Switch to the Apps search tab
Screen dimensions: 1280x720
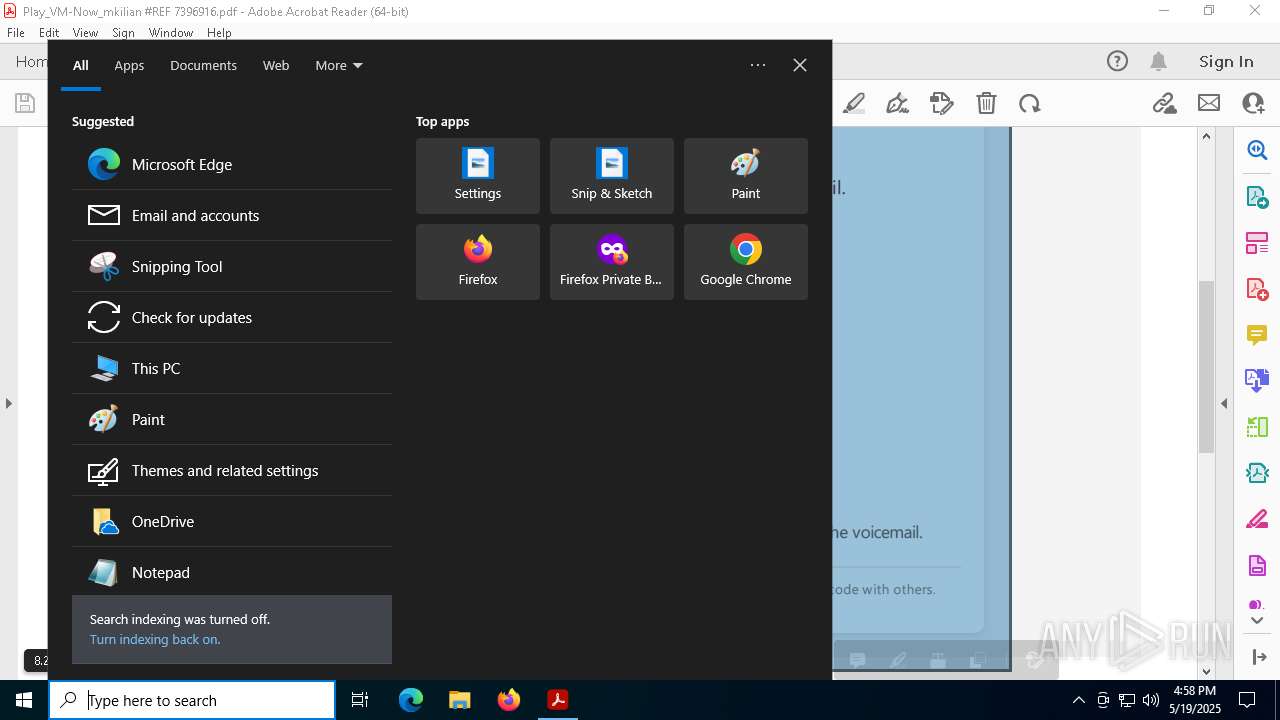(129, 65)
